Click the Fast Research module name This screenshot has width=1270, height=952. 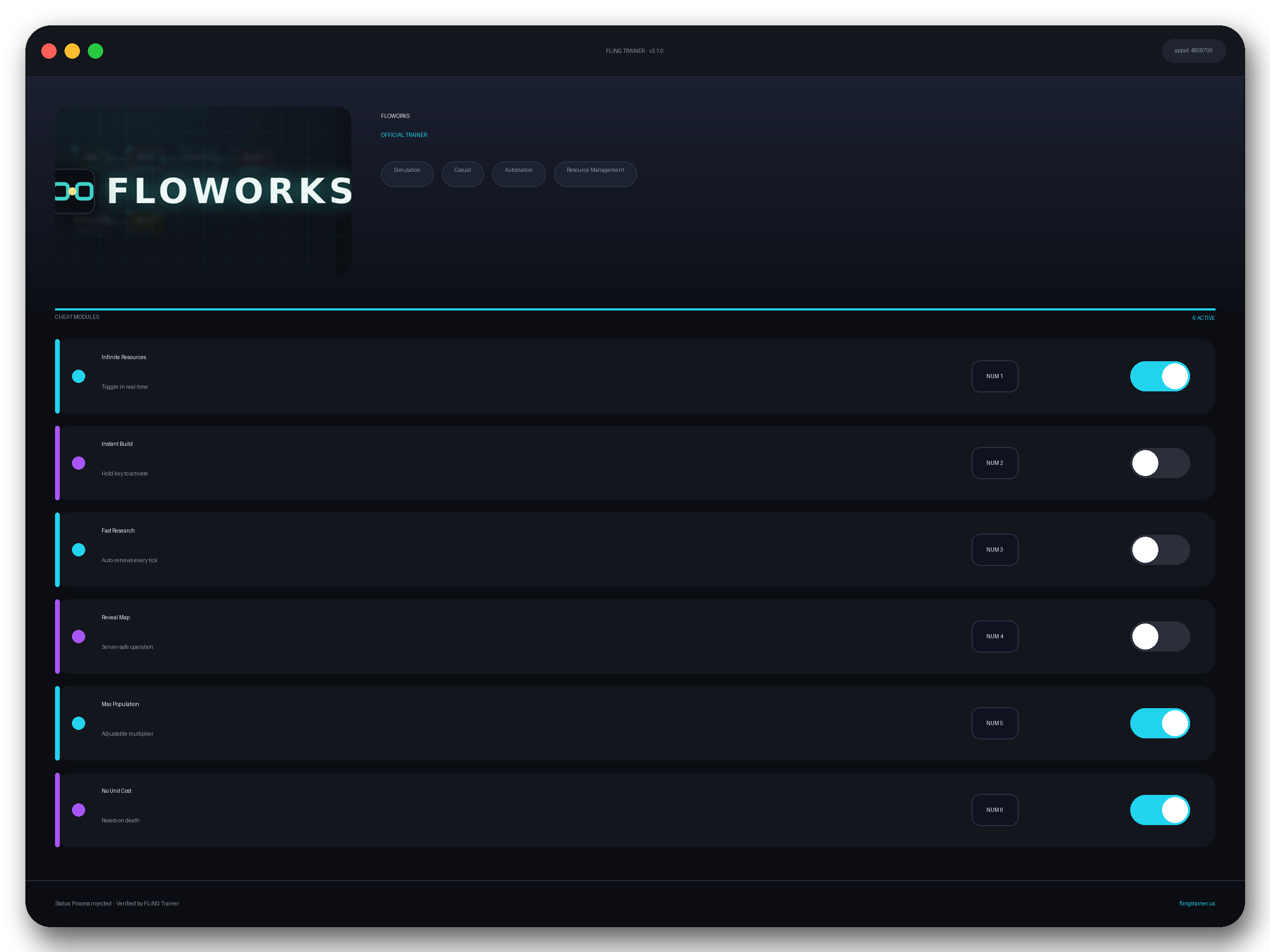click(119, 531)
